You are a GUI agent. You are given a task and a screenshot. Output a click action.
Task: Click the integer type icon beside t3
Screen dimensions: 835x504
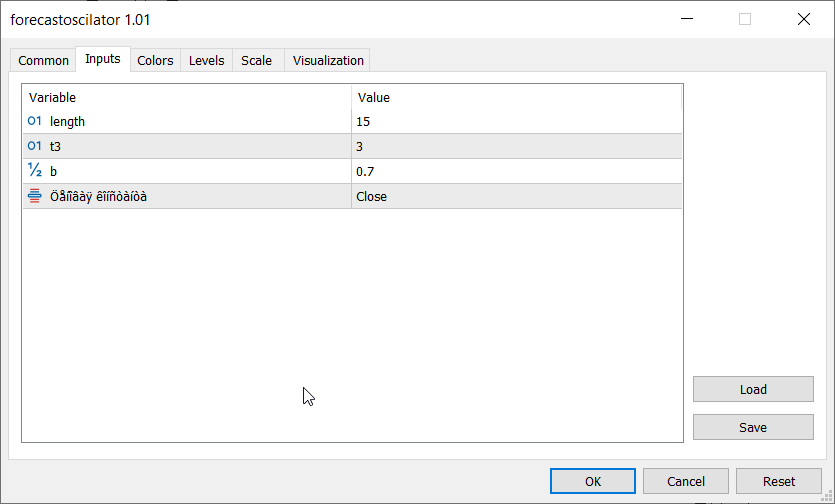point(35,146)
